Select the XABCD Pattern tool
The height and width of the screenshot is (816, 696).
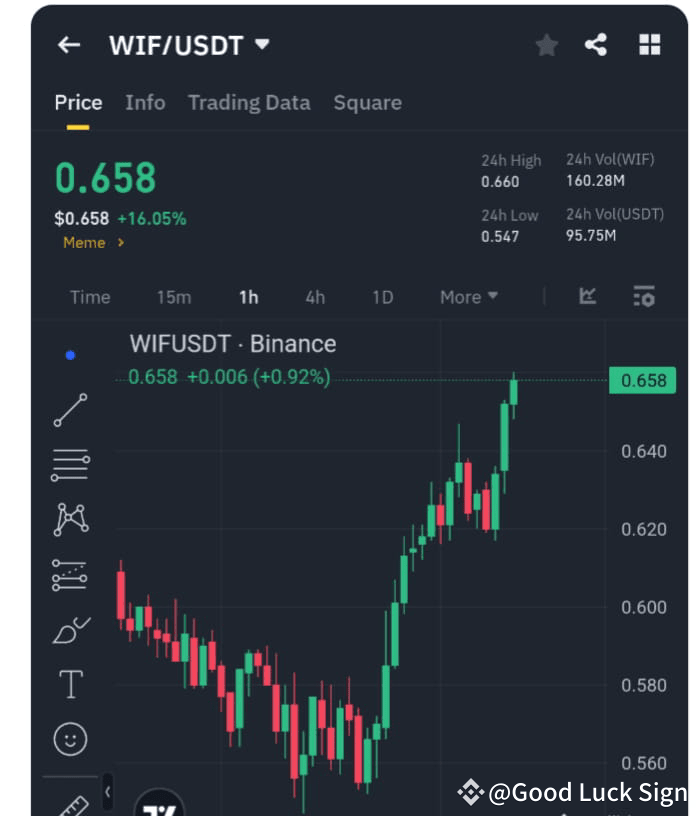point(70,518)
